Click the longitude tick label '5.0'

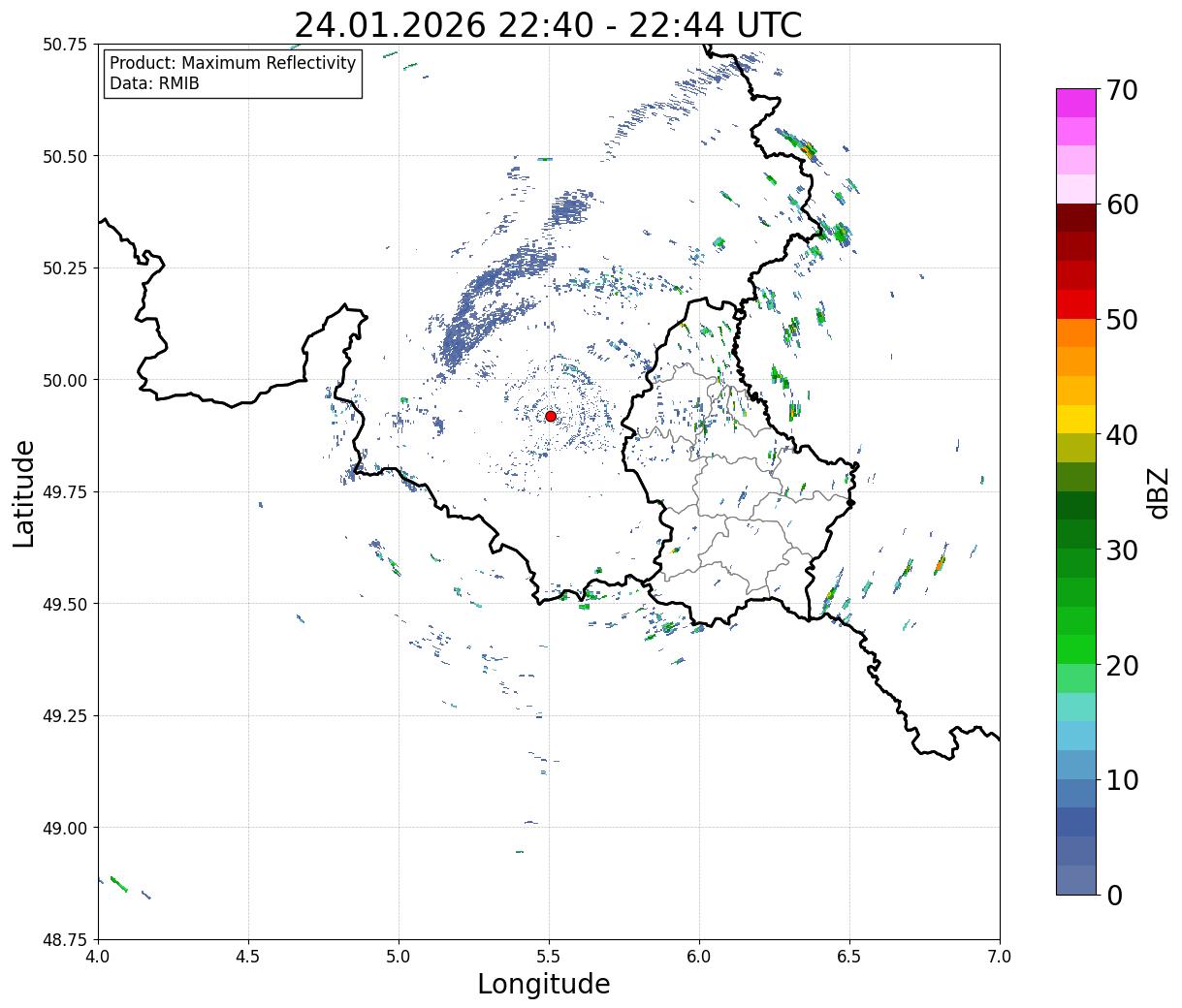click(399, 956)
